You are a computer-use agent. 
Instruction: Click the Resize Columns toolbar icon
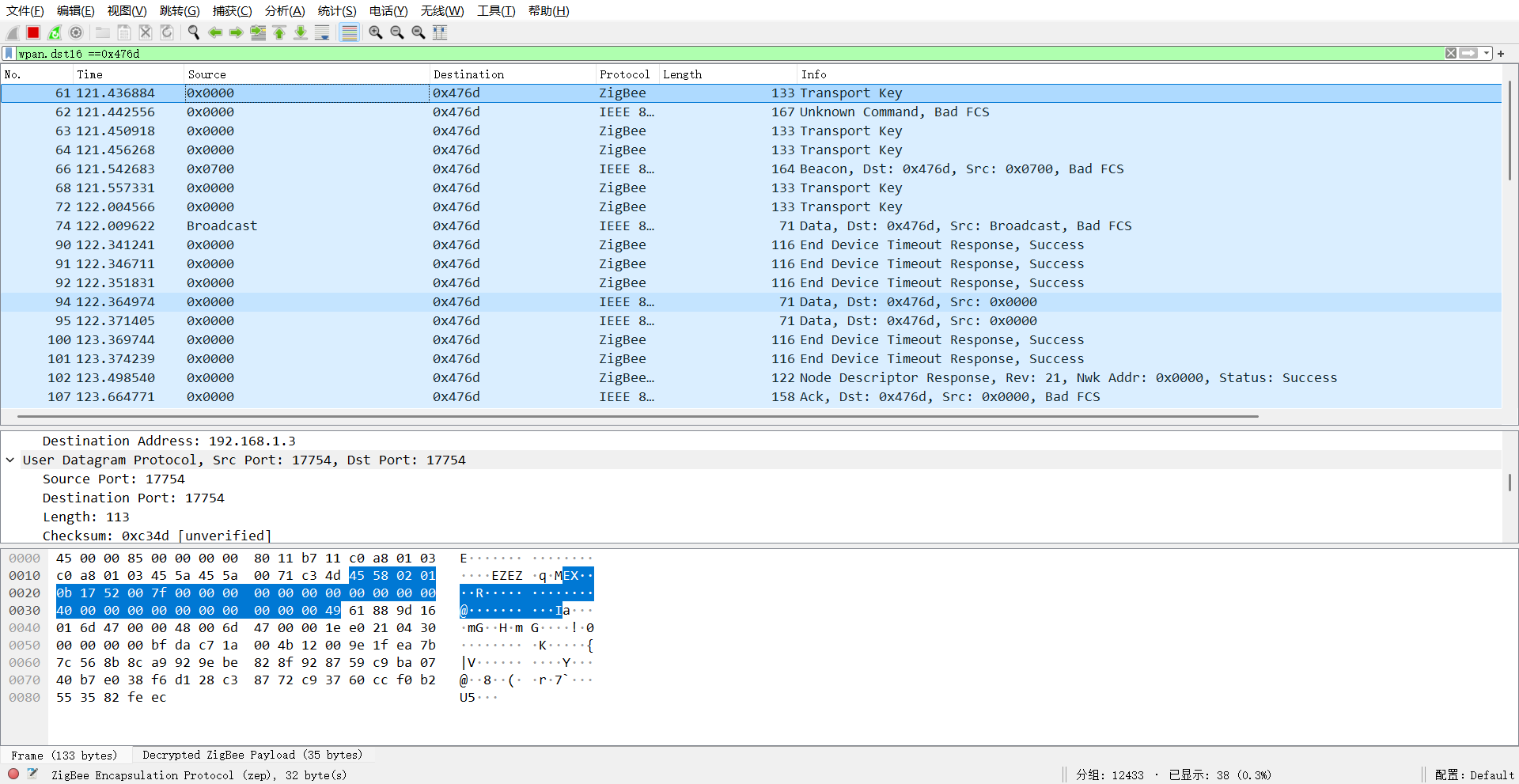[440, 32]
